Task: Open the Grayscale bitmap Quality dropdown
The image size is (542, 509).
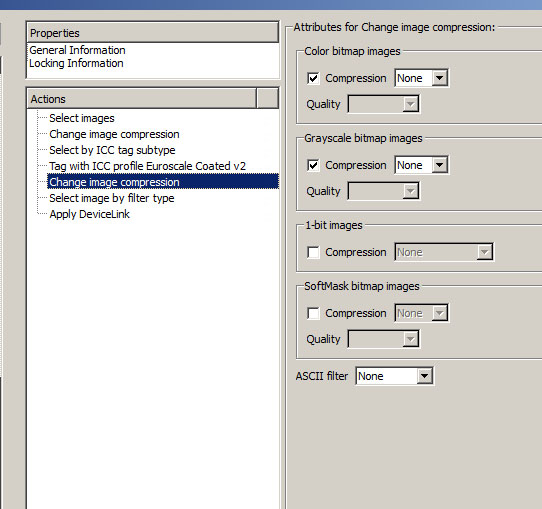Action: tap(384, 191)
